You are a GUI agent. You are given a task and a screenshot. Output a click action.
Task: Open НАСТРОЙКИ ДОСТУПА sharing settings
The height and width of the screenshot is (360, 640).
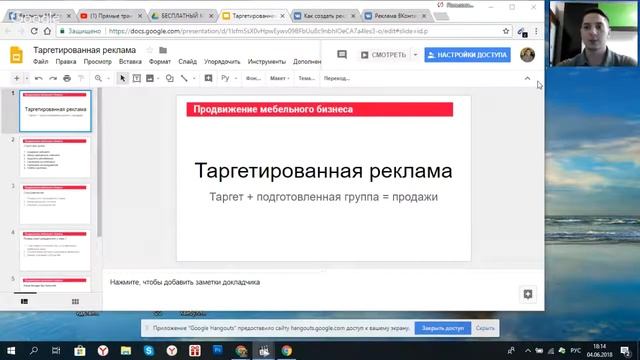pyautogui.click(x=467, y=55)
